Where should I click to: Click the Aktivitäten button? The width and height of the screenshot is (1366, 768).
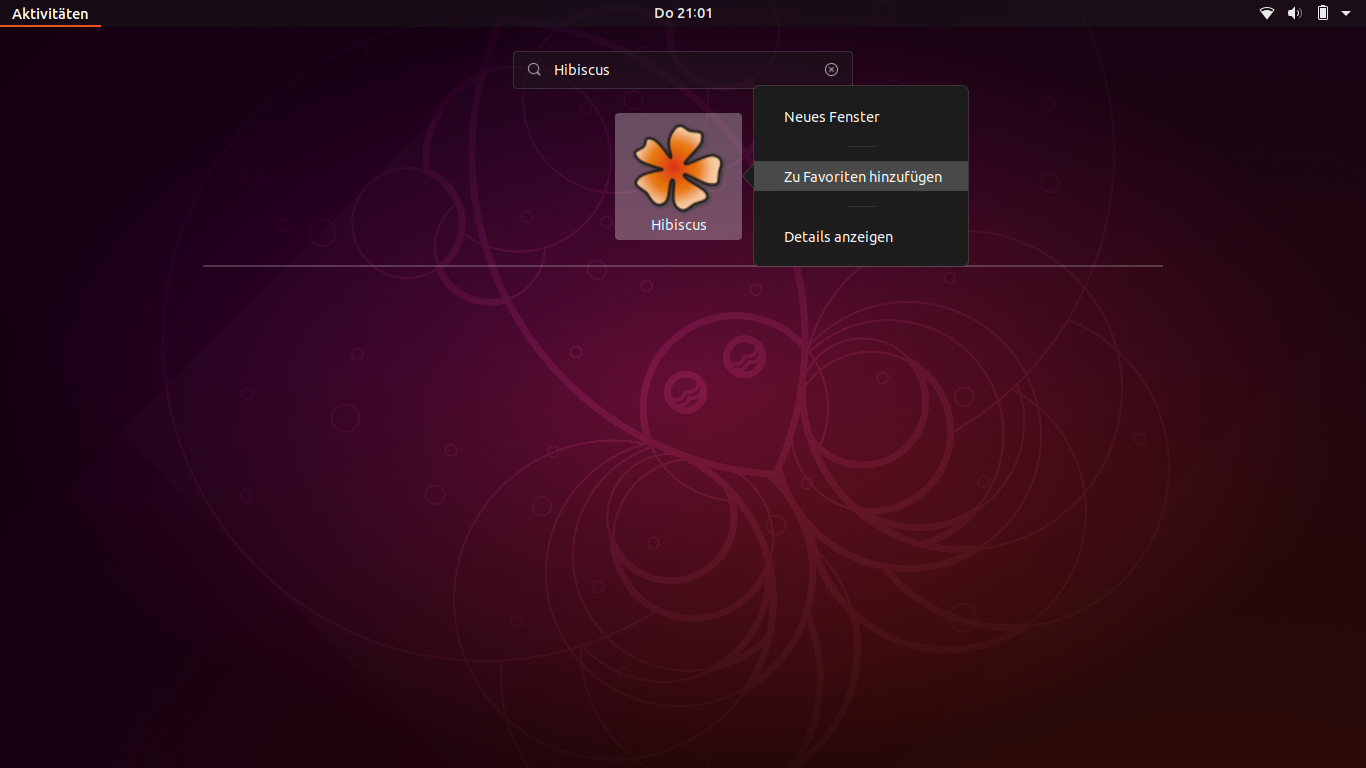pos(50,13)
